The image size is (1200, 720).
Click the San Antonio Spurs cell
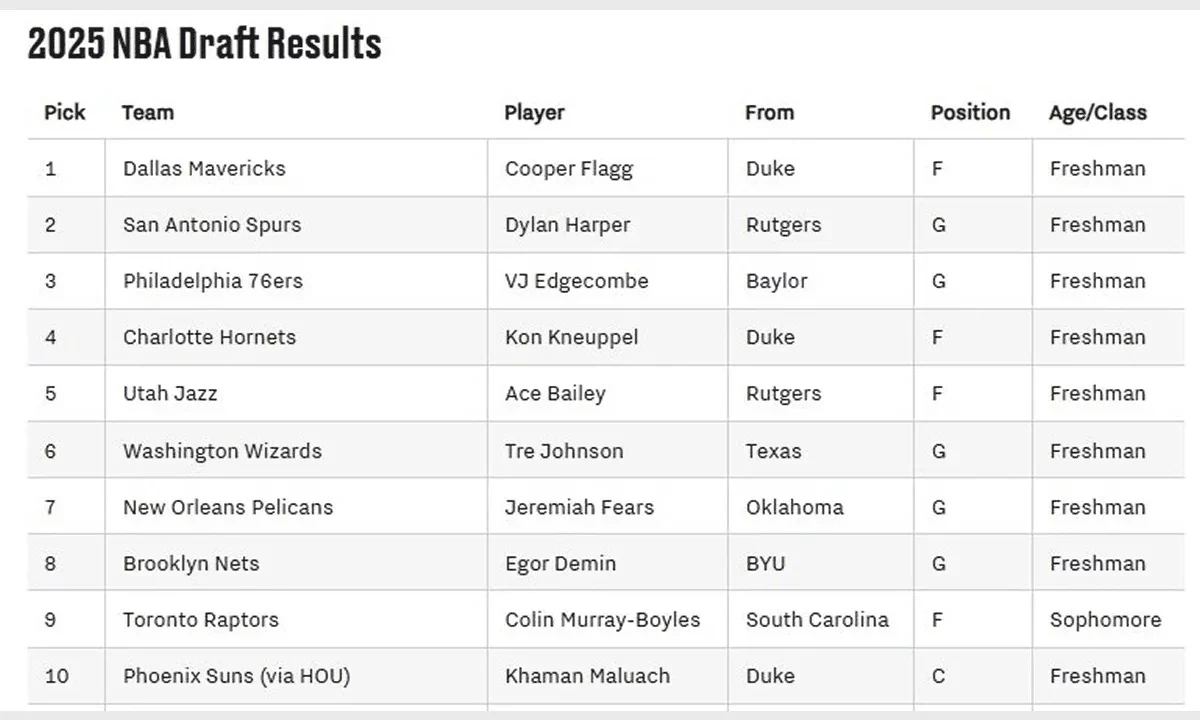[x=212, y=225]
